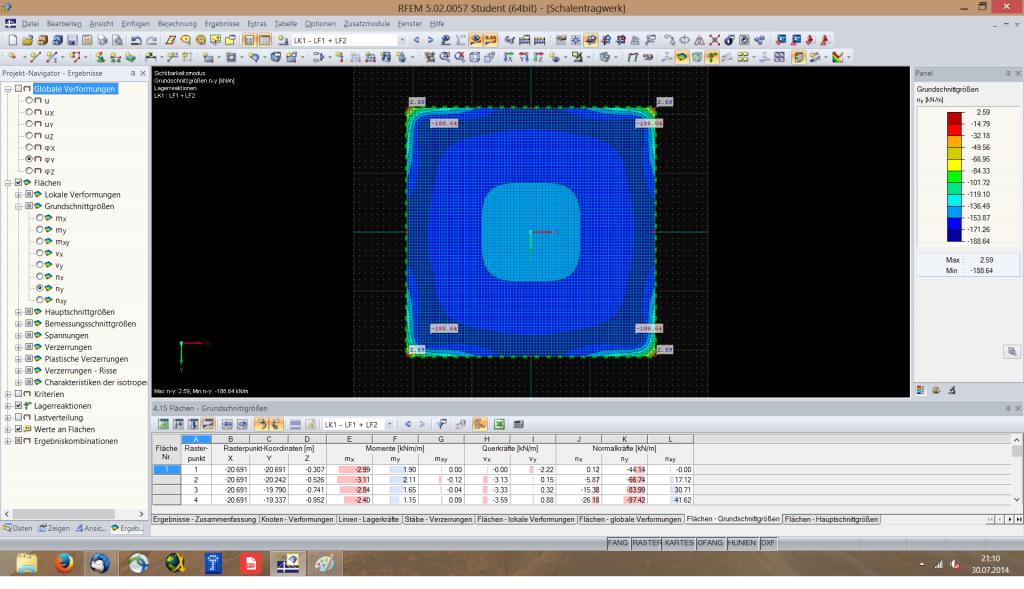1024x589 pixels.
Task: Expand the Spannungen tree node
Action: (x=18, y=336)
